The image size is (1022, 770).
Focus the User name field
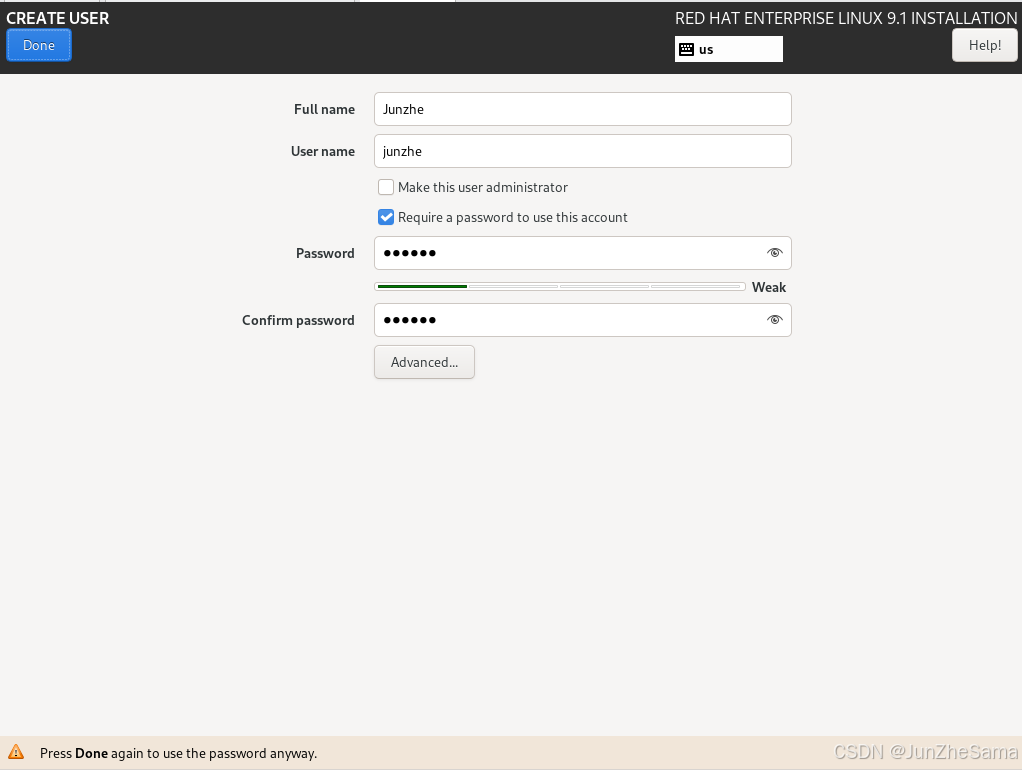[583, 151]
